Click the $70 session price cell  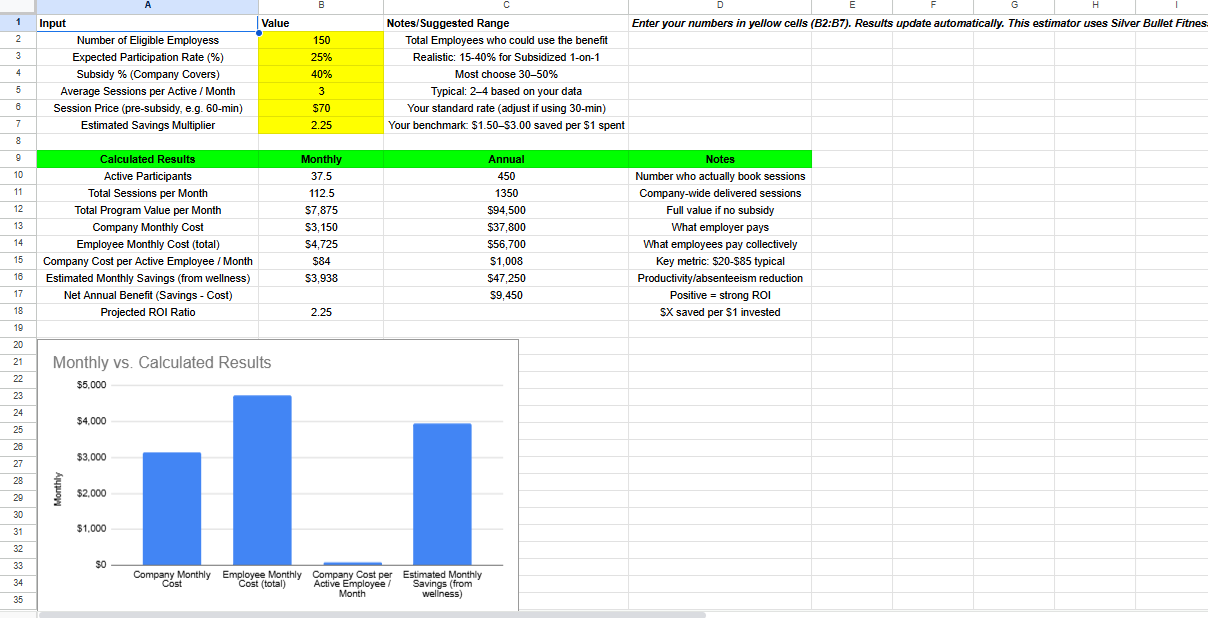[x=321, y=108]
